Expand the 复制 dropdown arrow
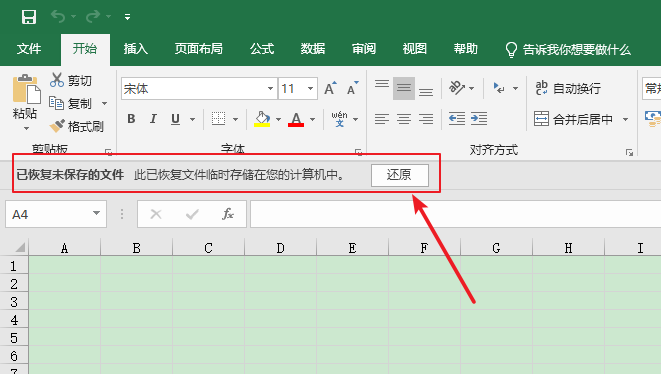 coord(105,103)
